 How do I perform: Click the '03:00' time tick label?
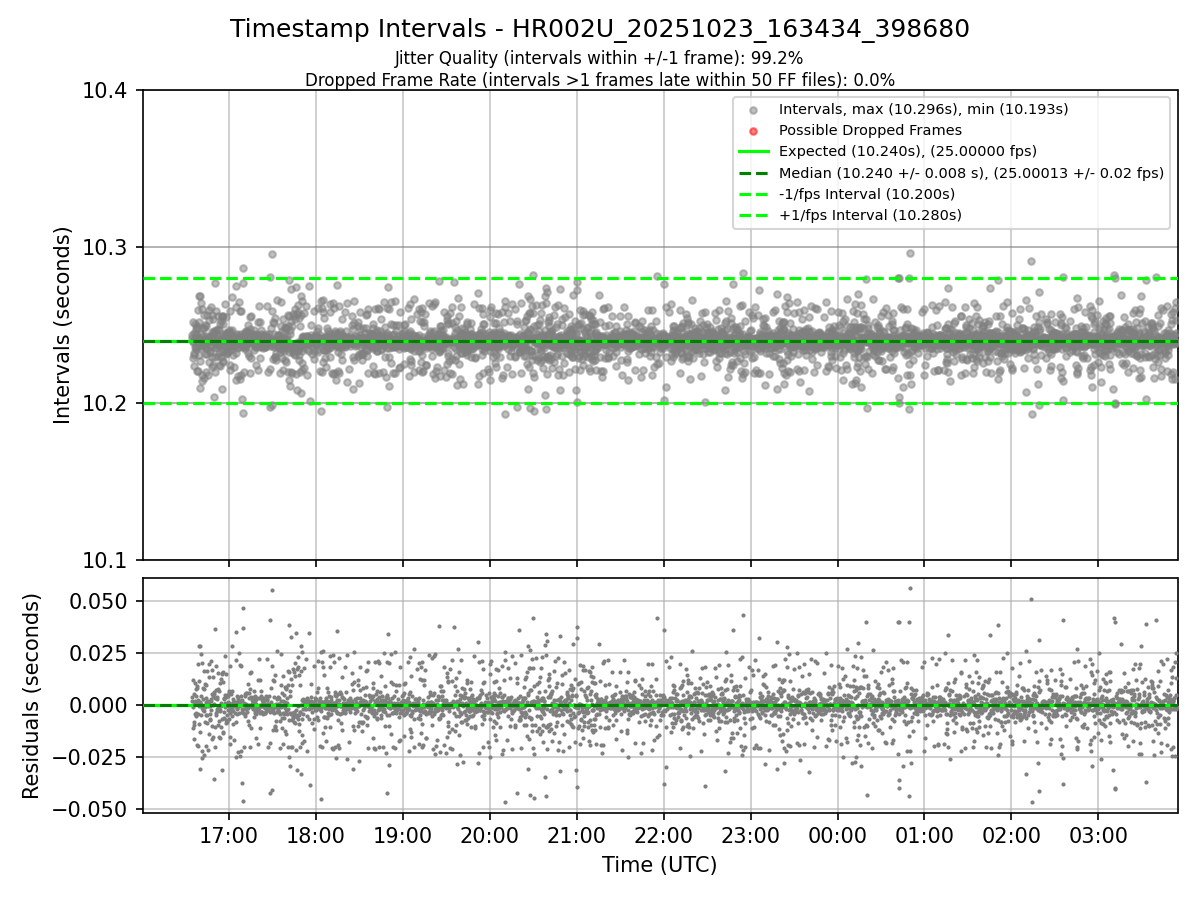(x=1098, y=834)
